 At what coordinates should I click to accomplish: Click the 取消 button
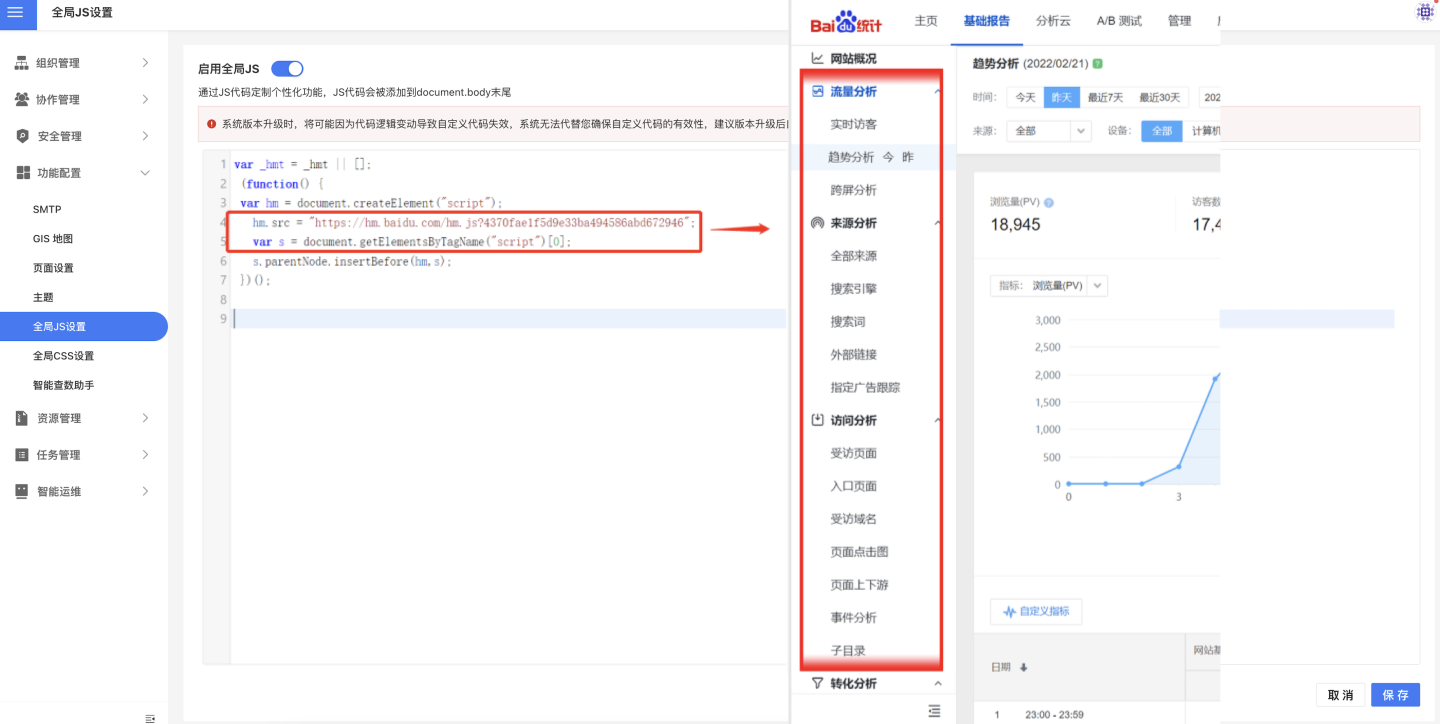pyautogui.click(x=1340, y=695)
